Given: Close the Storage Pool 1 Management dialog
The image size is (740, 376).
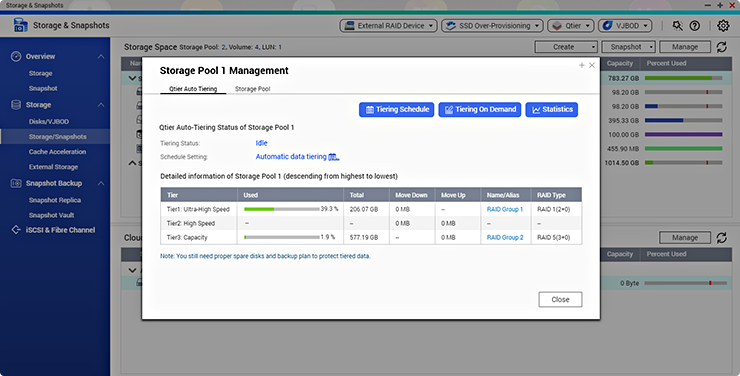Looking at the screenshot, I should click(560, 300).
